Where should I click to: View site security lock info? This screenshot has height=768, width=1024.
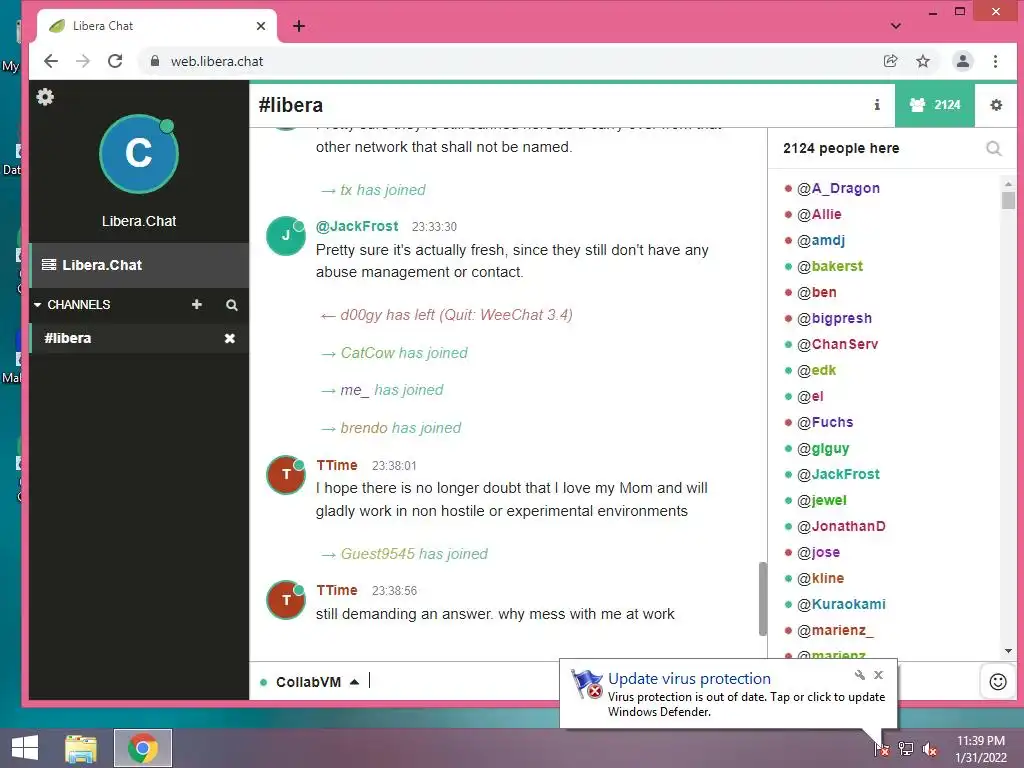click(x=155, y=61)
